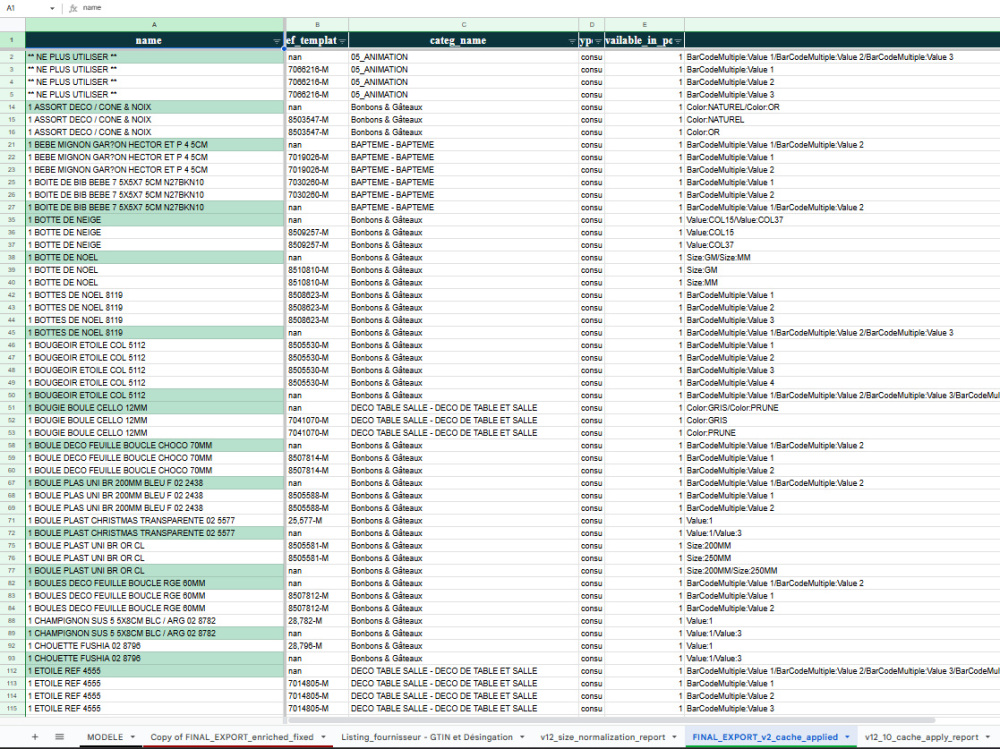
Task: Click the categ_name header cell
Action: (x=464, y=40)
